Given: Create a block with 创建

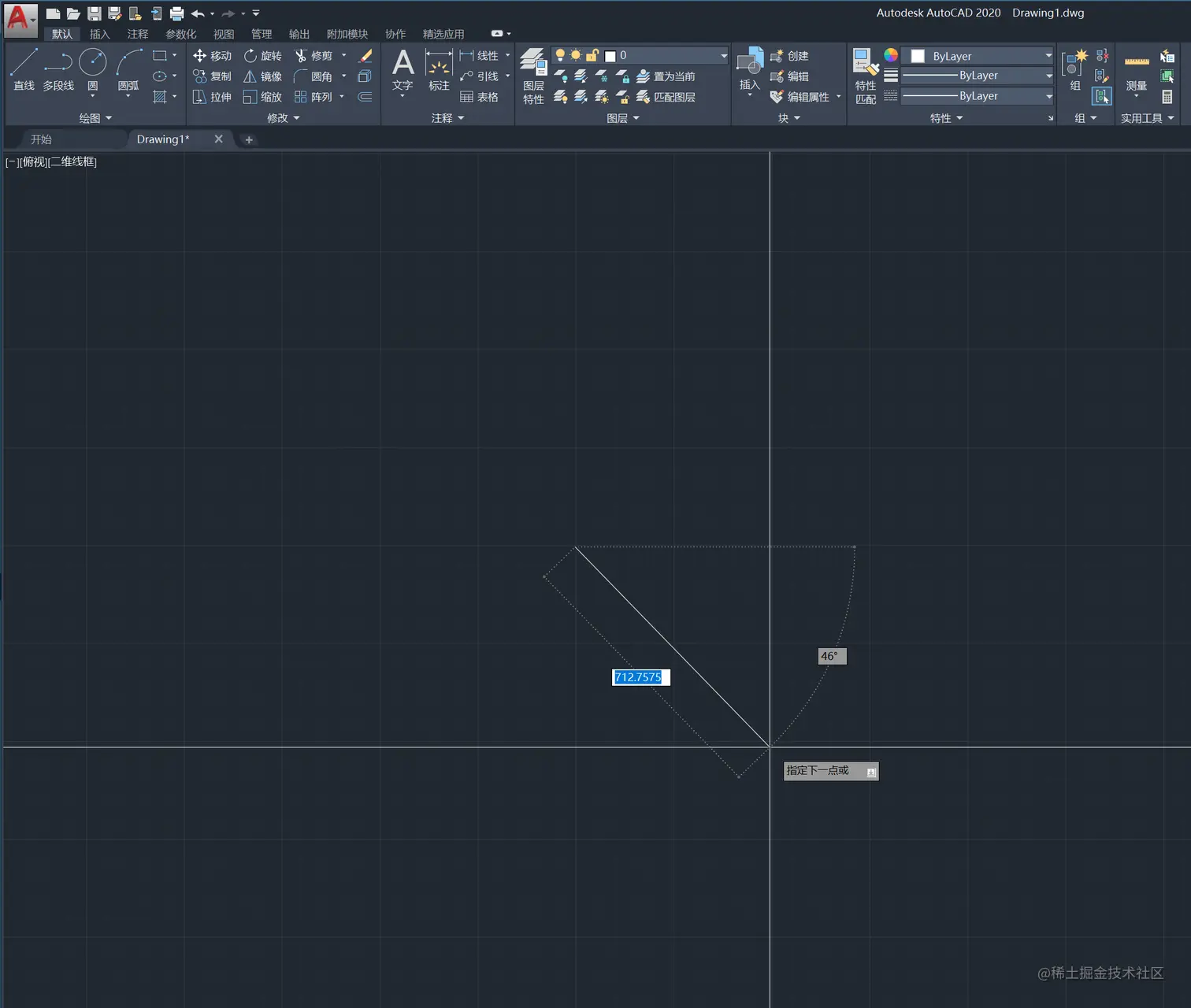Looking at the screenshot, I should (790, 56).
